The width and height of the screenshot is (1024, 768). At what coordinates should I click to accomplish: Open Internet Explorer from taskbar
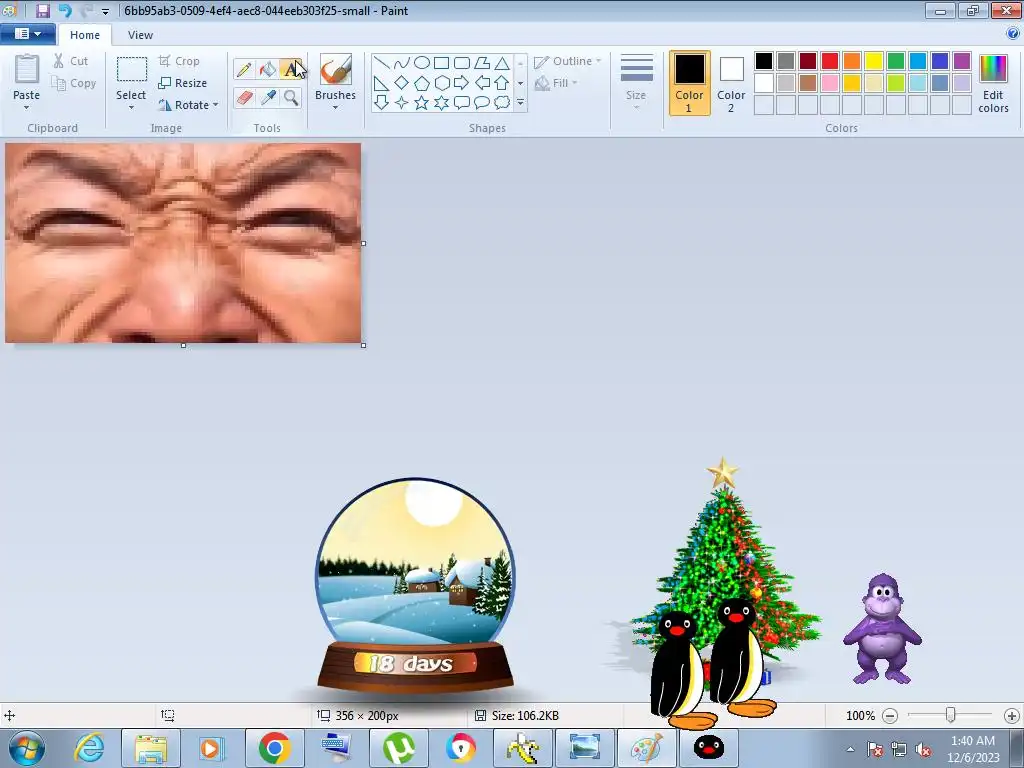pos(89,748)
